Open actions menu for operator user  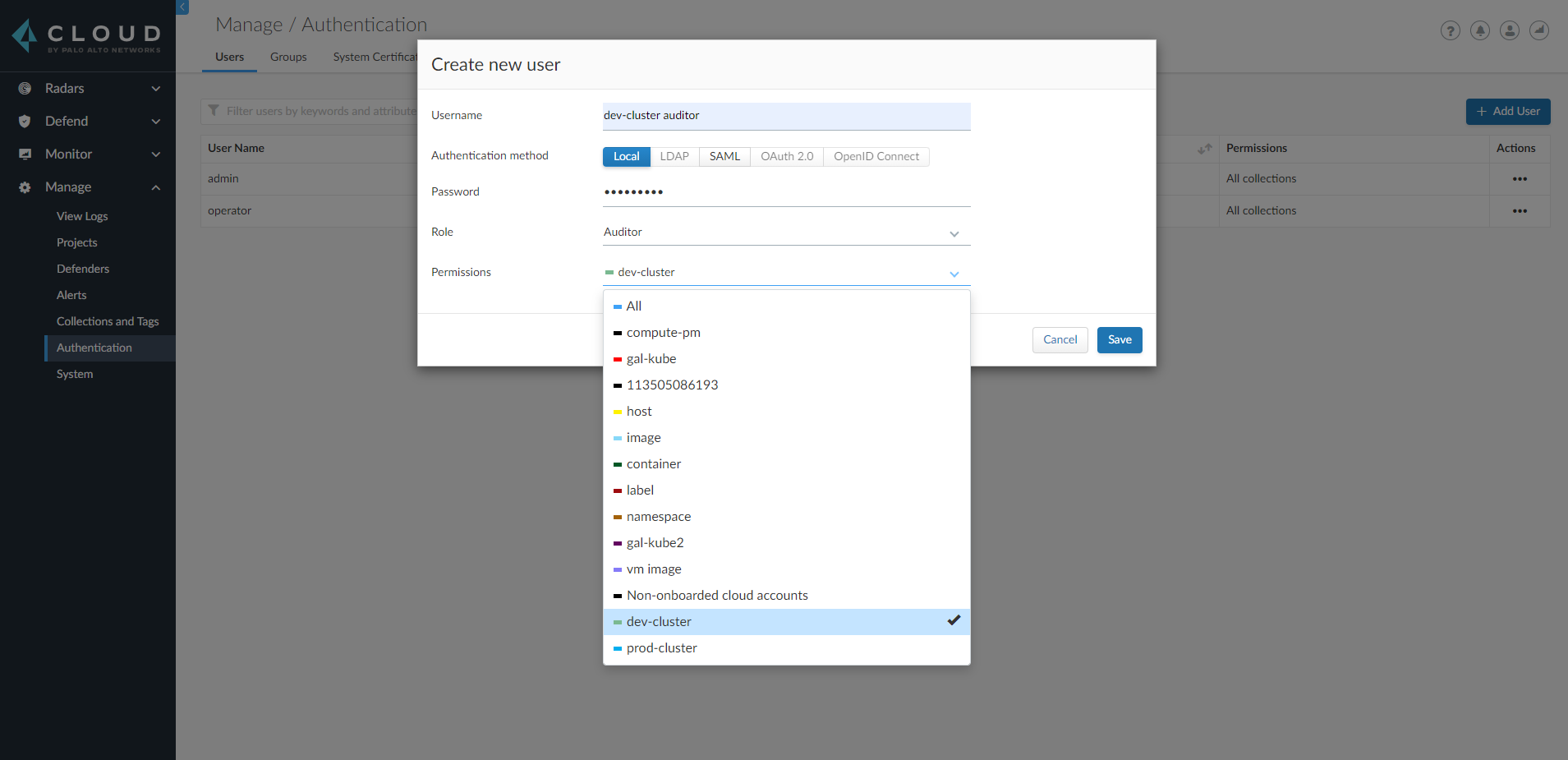coord(1520,211)
